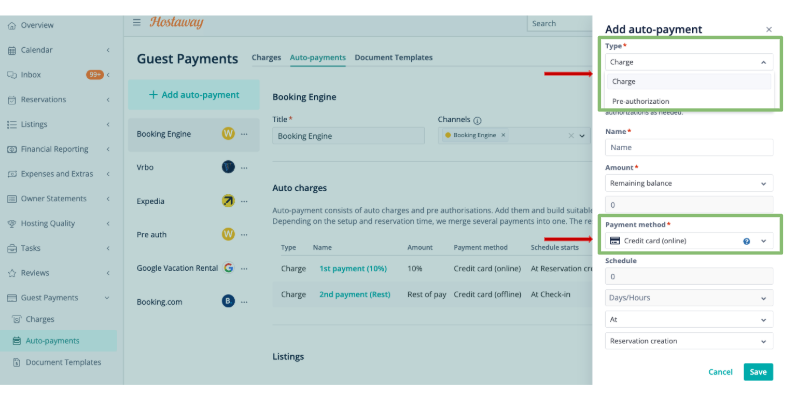The width and height of the screenshot is (791, 403).
Task: Select the Booking.com list item
Action: pyautogui.click(x=194, y=302)
